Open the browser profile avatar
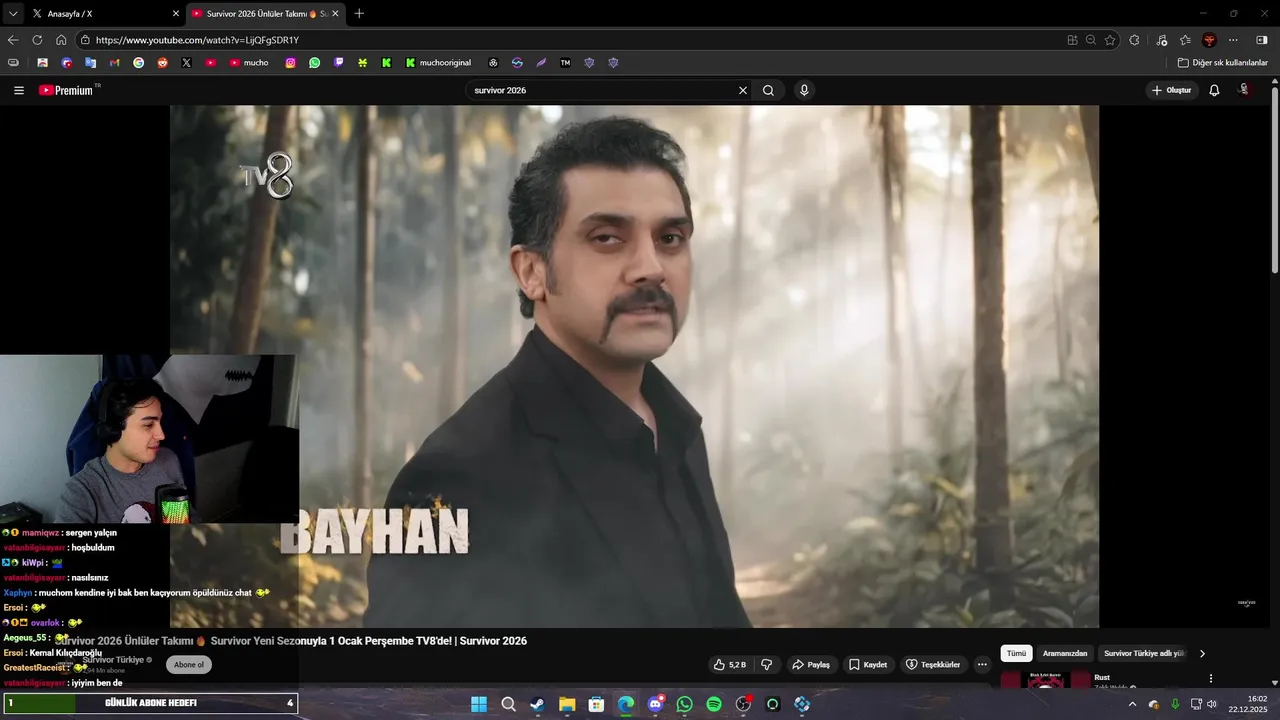 coord(1209,40)
